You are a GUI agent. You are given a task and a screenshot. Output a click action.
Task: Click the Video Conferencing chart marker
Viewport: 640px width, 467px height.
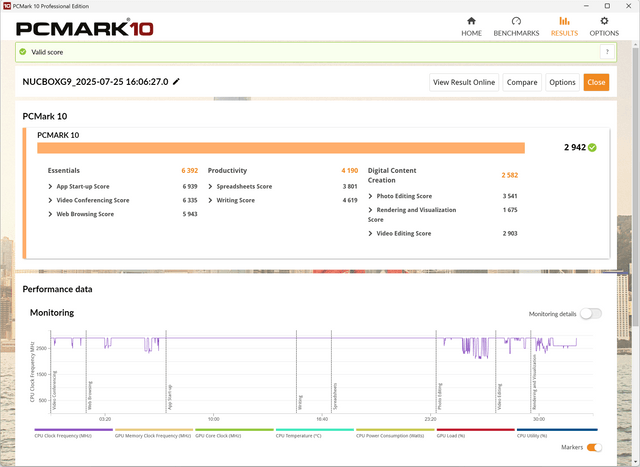pos(55,390)
